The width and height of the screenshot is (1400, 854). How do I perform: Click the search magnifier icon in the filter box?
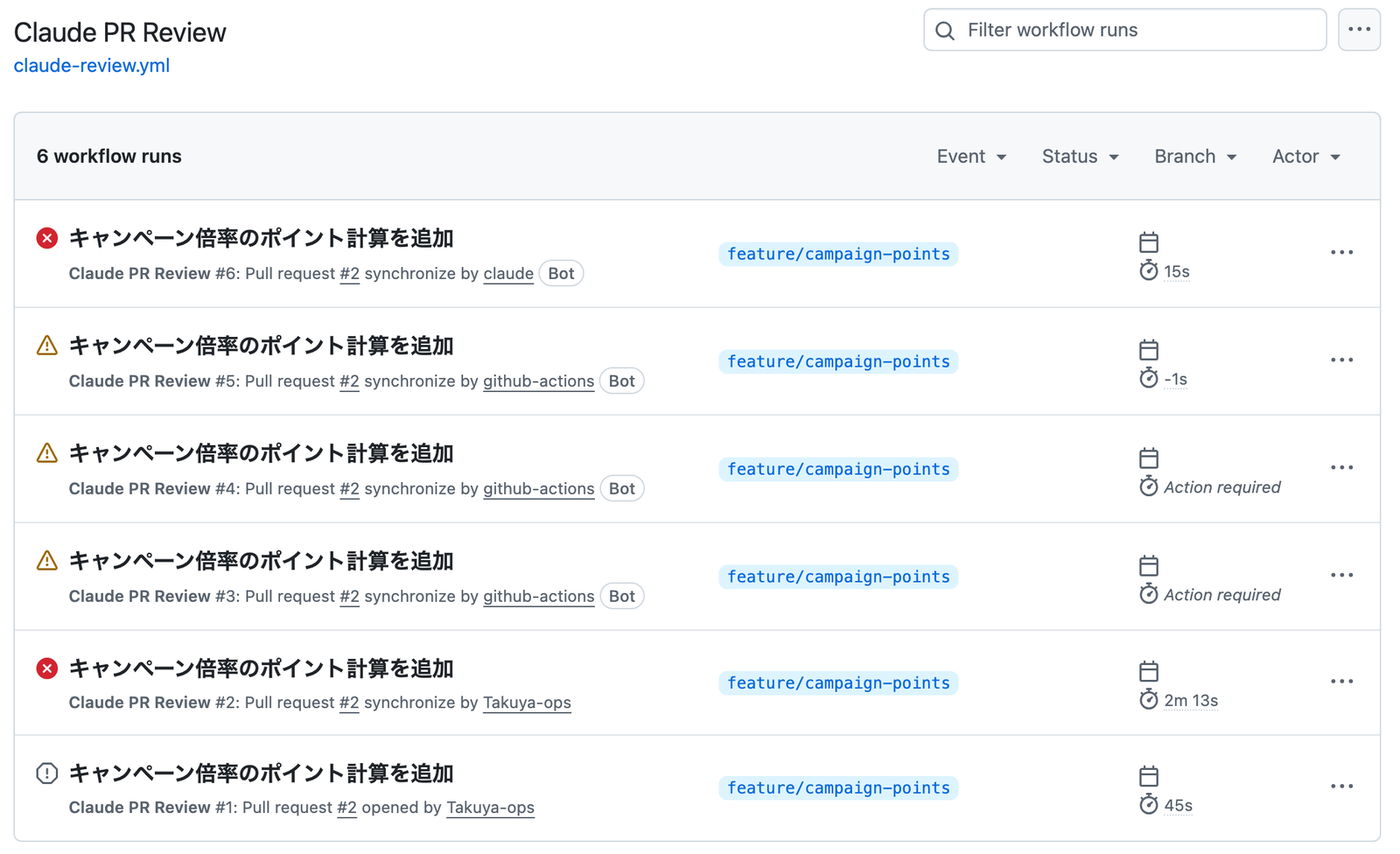(x=945, y=31)
